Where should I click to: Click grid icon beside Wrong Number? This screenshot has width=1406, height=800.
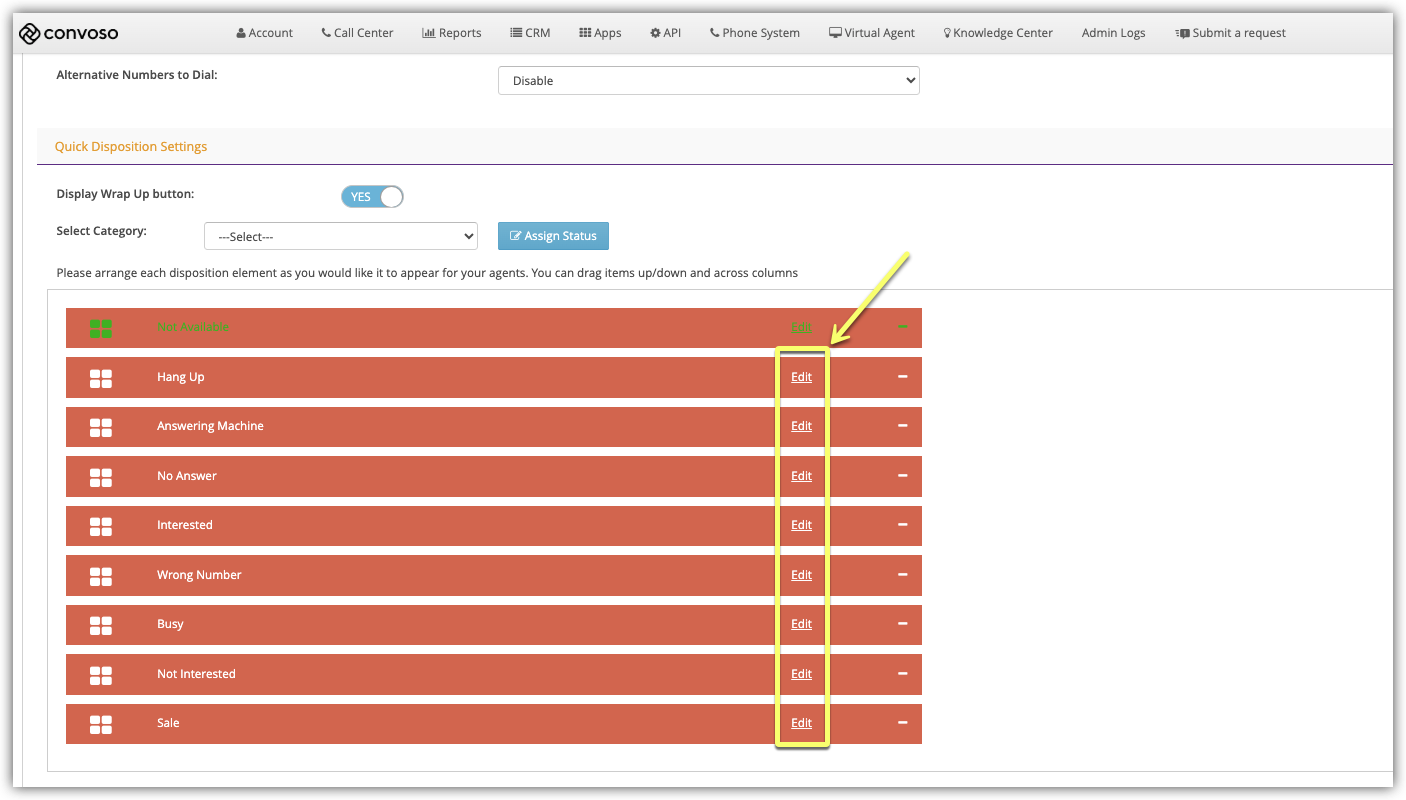point(101,576)
